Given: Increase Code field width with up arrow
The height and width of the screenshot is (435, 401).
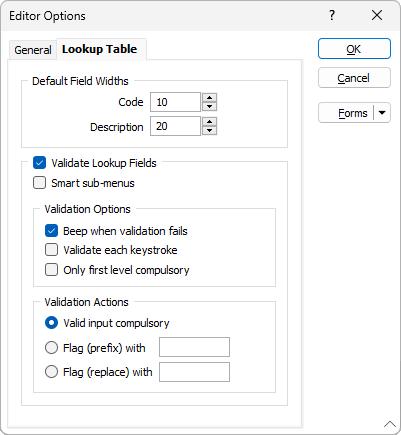Looking at the screenshot, I should 209,98.
